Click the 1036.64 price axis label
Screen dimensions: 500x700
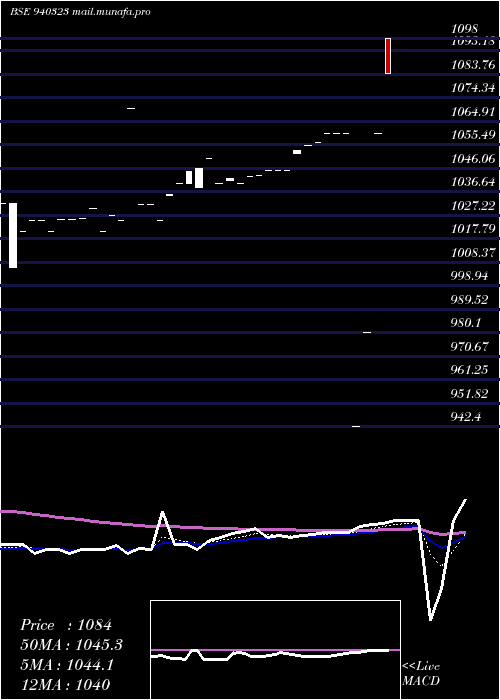473,182
